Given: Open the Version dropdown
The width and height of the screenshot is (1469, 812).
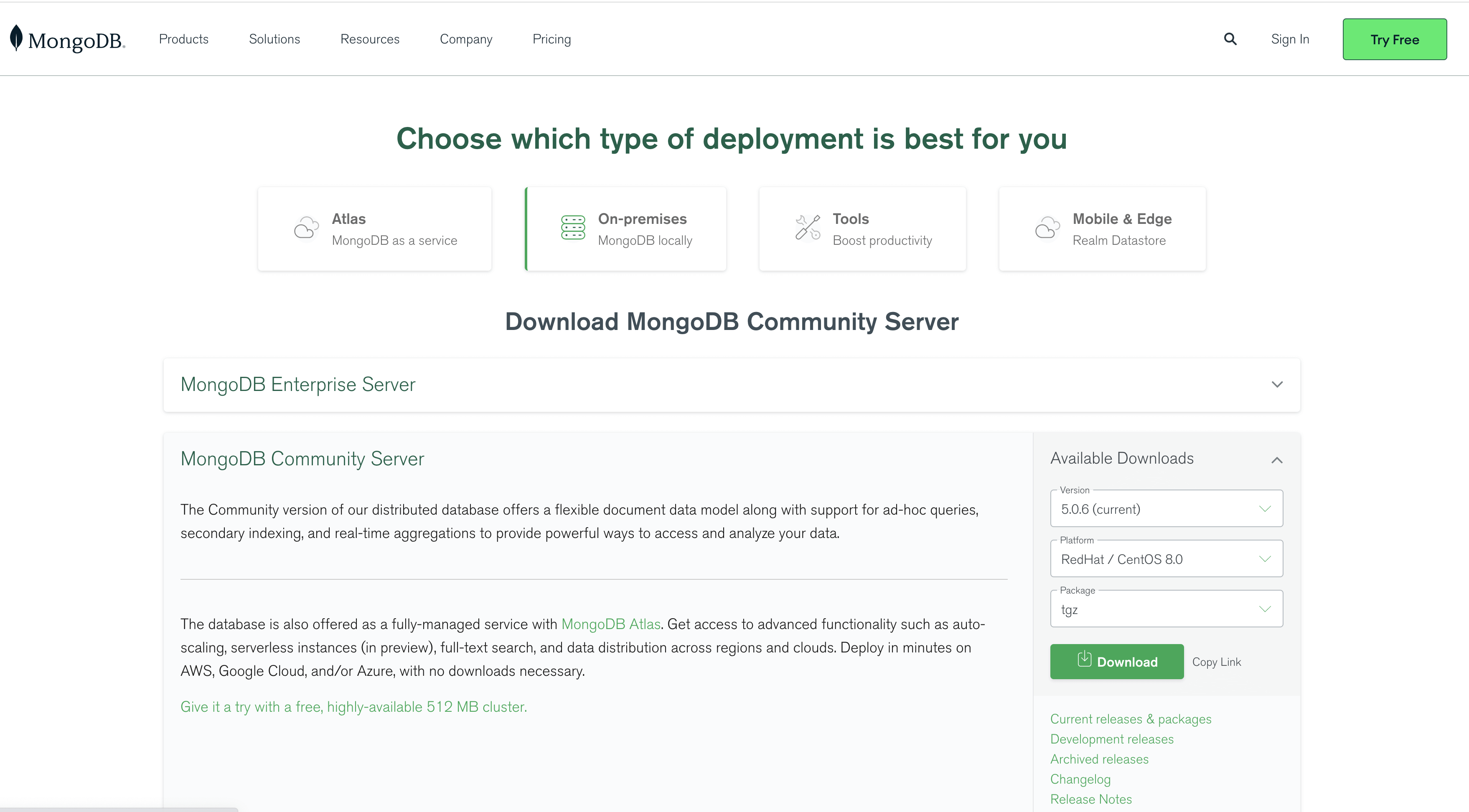Looking at the screenshot, I should (1166, 509).
